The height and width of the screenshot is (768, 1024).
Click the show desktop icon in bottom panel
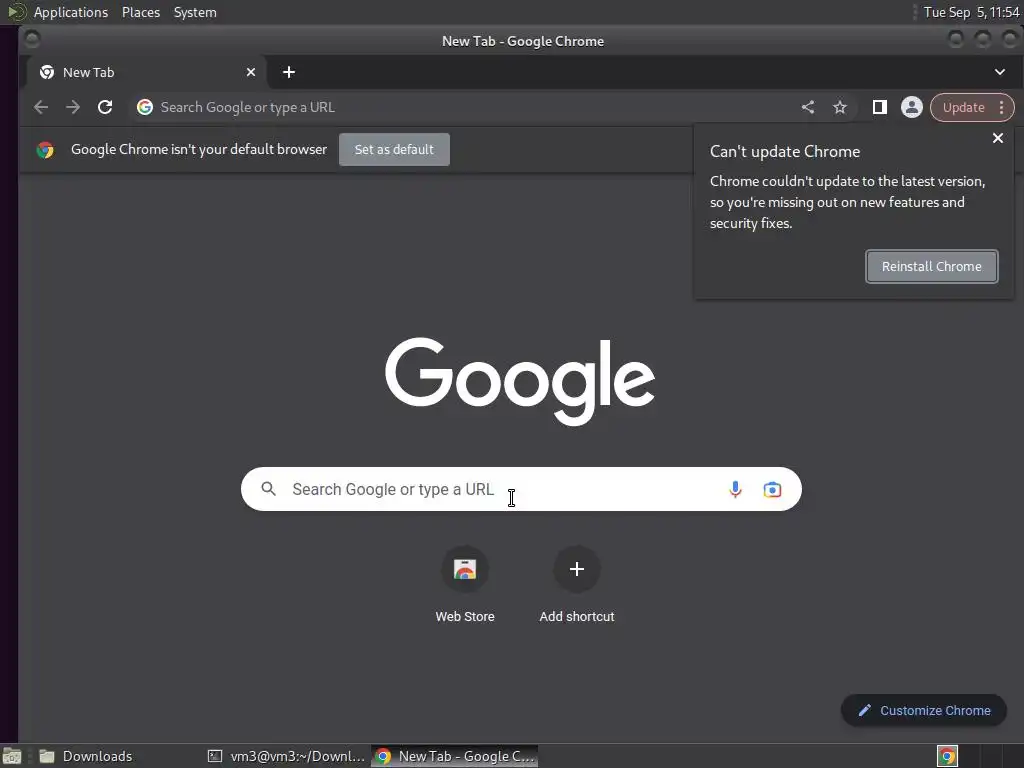12,756
